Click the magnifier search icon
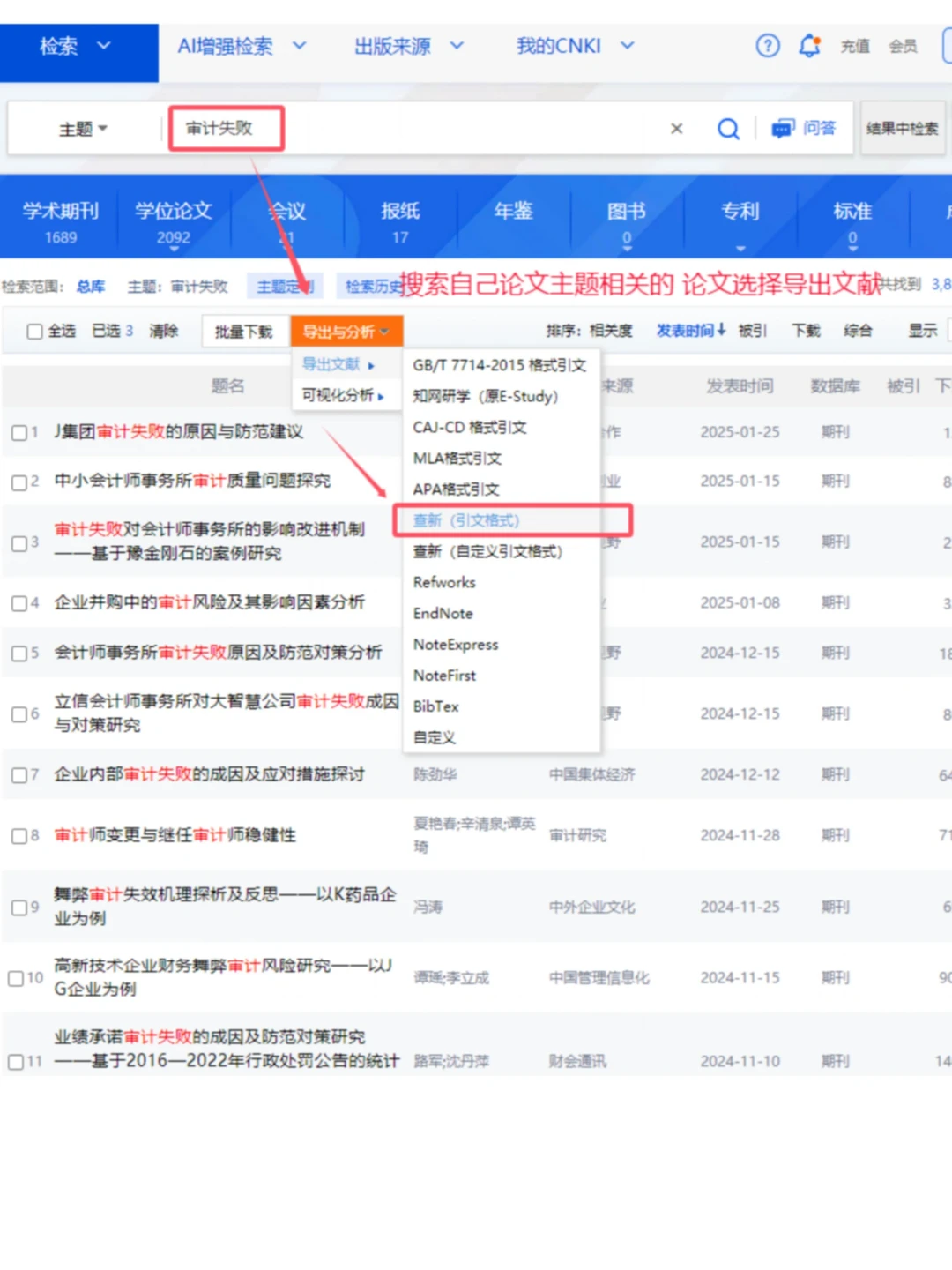This screenshot has width=952, height=1270. 728,129
